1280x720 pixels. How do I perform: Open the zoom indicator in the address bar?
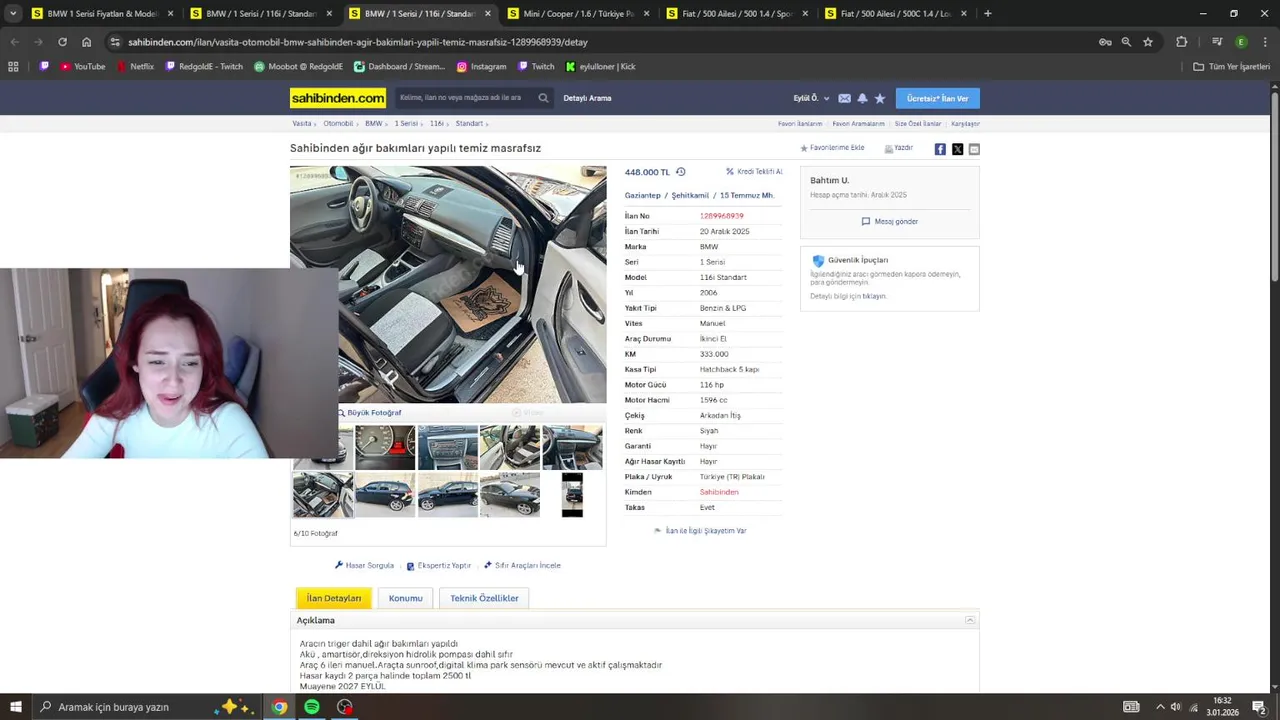pyautogui.click(x=1126, y=42)
